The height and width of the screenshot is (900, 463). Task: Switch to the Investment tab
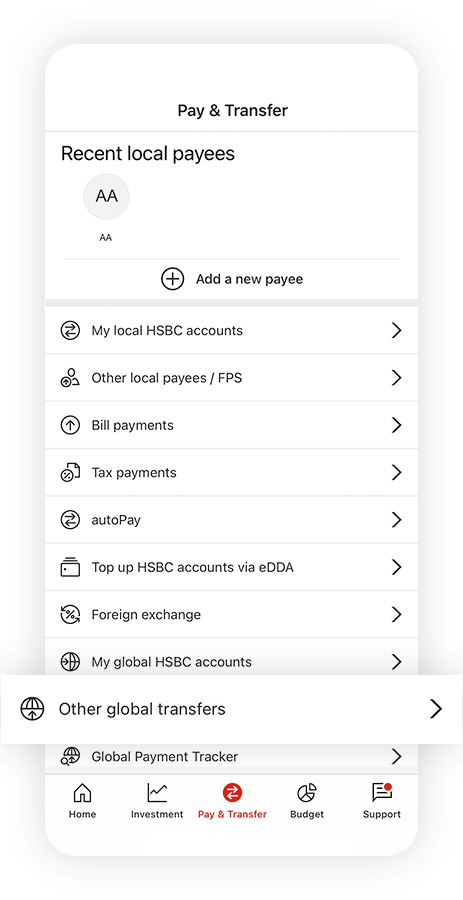[157, 800]
